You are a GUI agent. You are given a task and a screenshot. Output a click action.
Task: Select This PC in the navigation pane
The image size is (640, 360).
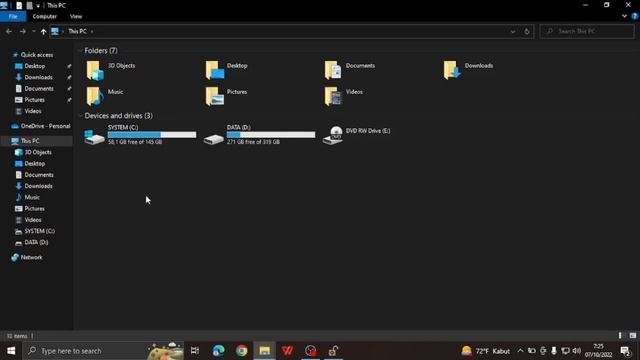(x=30, y=141)
